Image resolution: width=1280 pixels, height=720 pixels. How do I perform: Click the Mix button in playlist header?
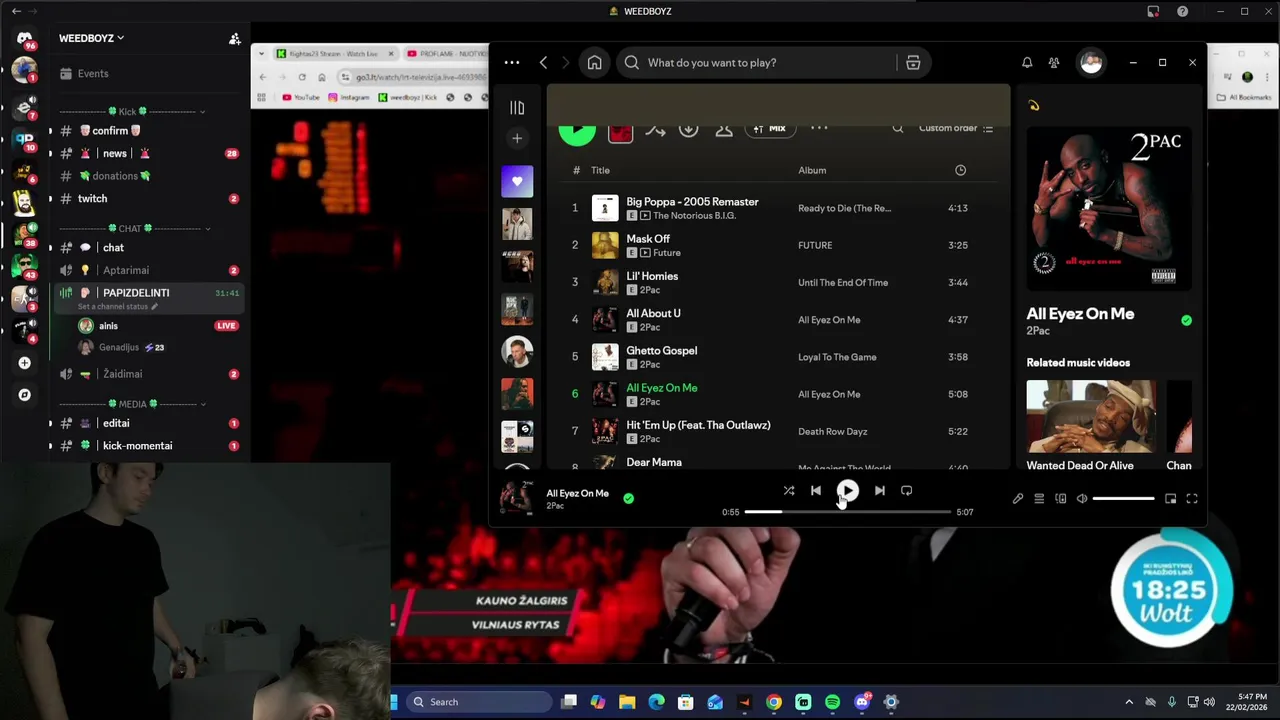[x=769, y=128]
